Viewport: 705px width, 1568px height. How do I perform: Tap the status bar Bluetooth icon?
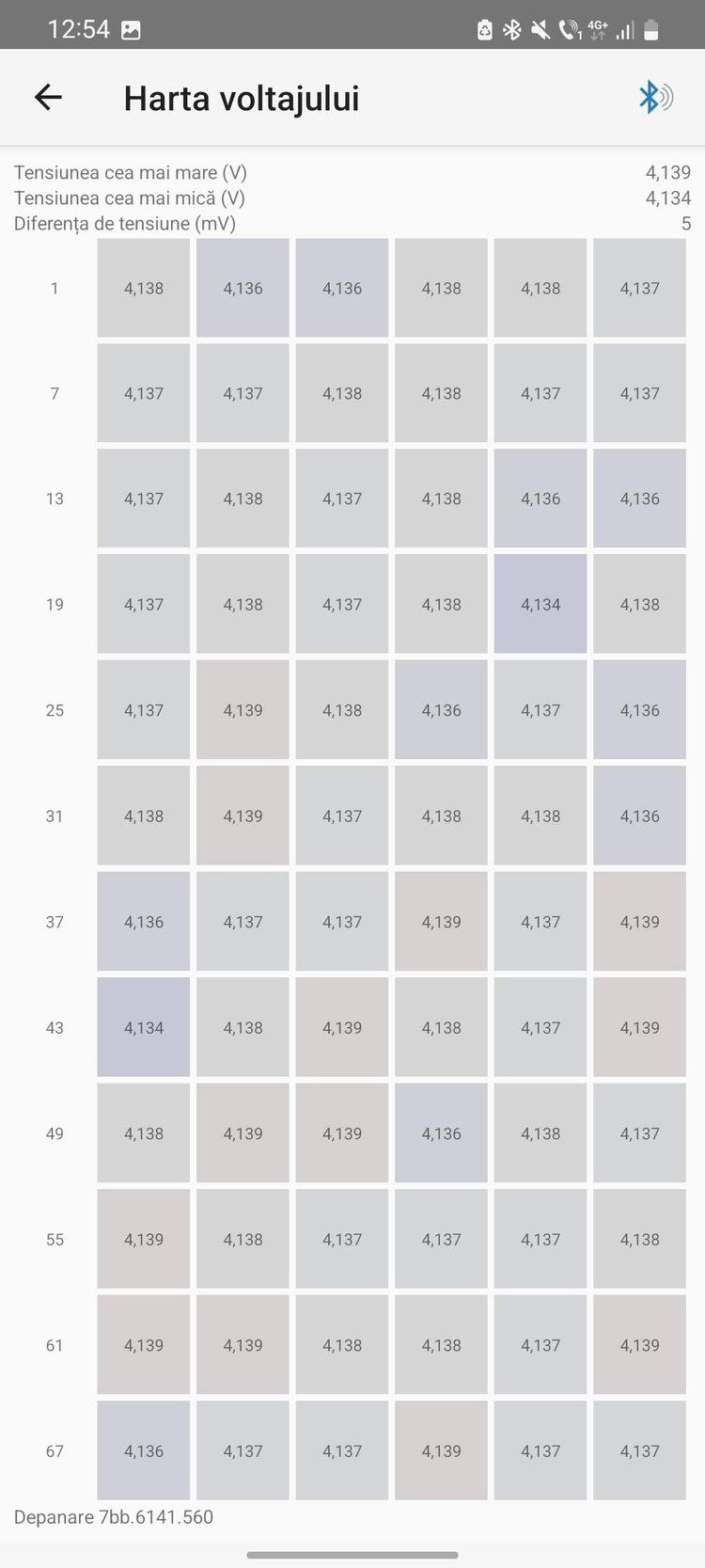click(x=512, y=30)
